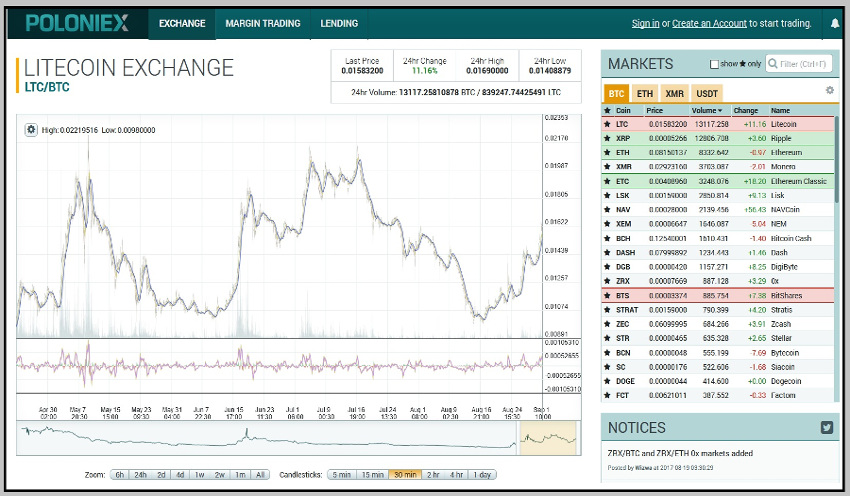The height and width of the screenshot is (496, 850).
Task: Set chart zoom to 6h
Action: [119, 474]
